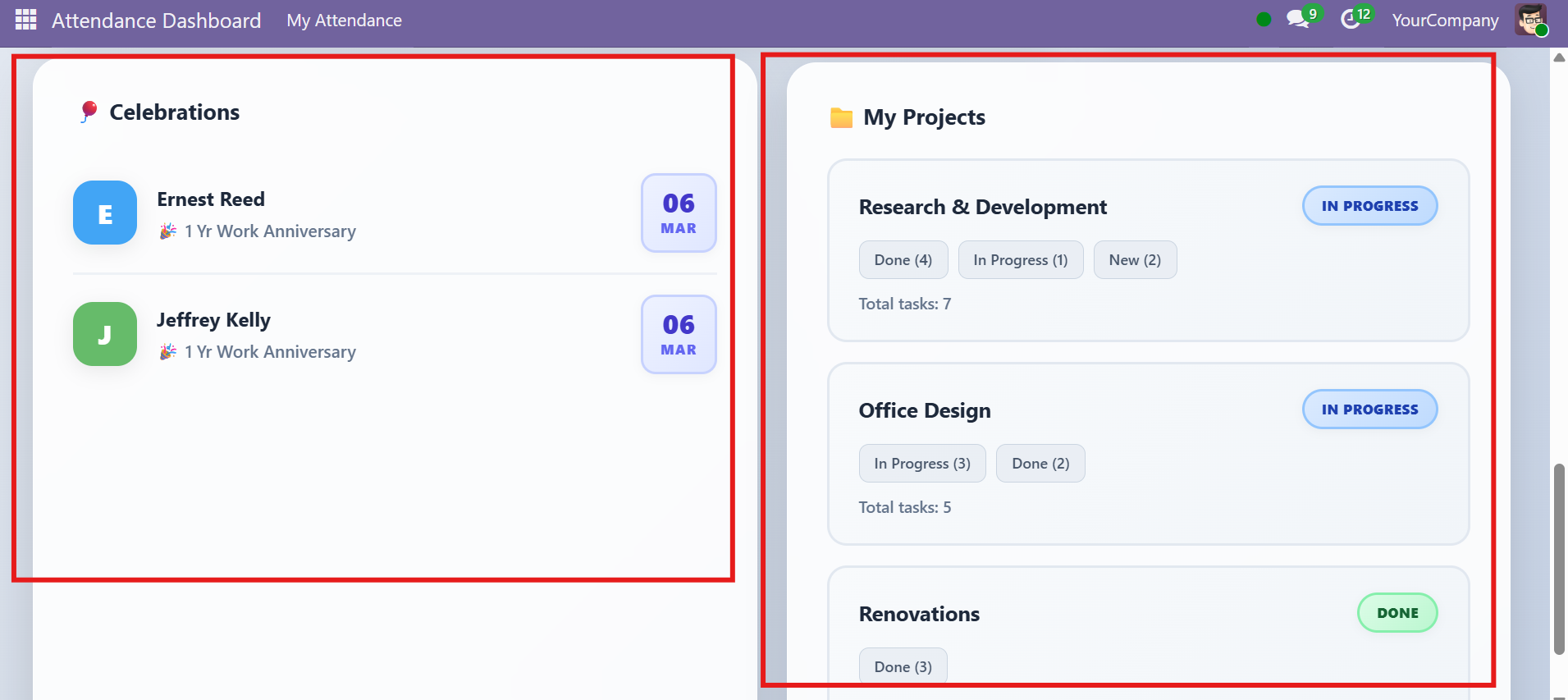Open the apps grid menu icon
This screenshot has width=1568, height=700.
click(26, 20)
